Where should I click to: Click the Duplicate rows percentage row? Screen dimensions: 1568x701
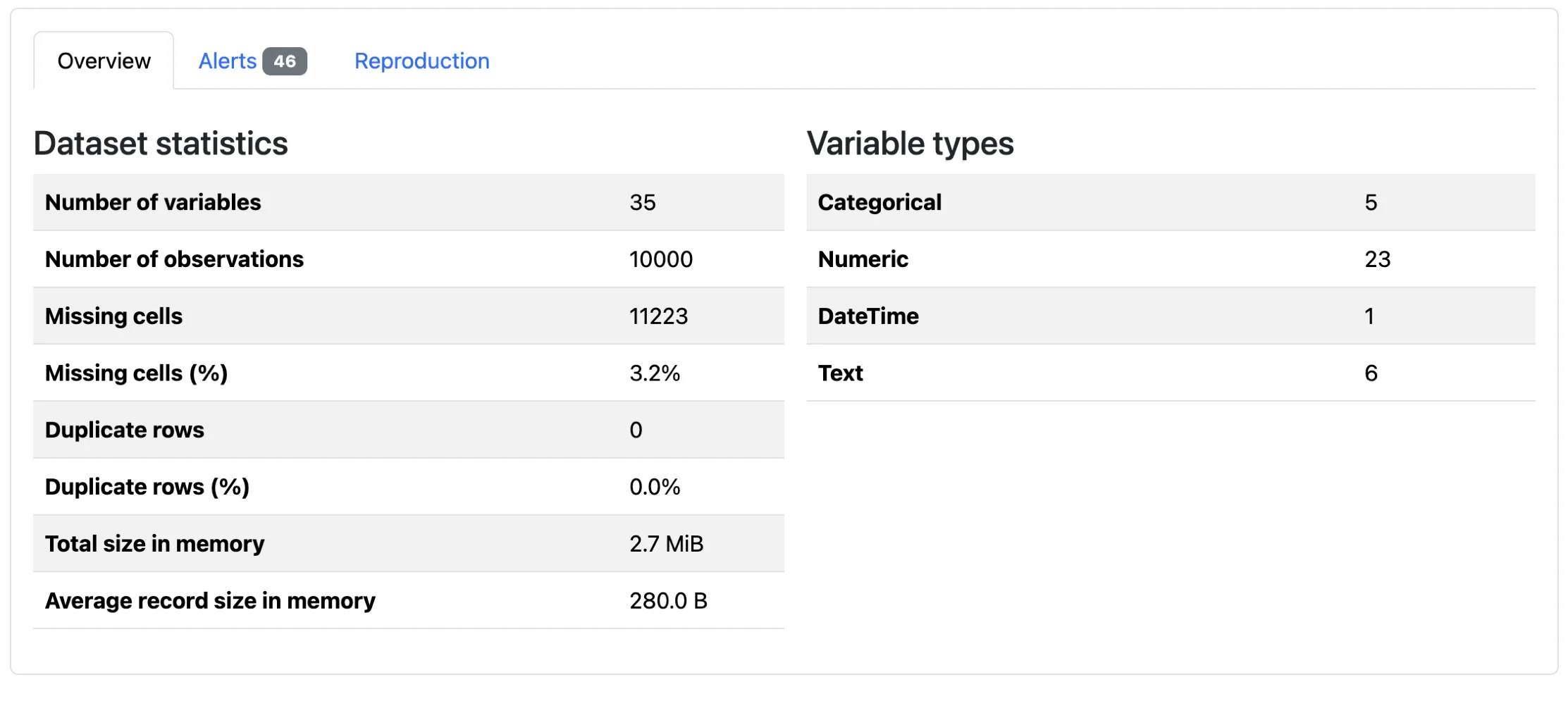[409, 486]
